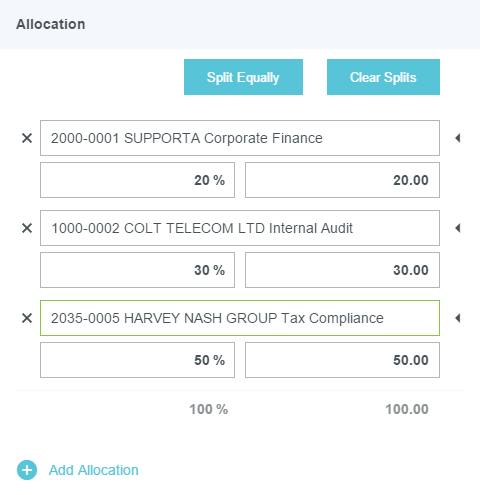Screen dimensions: 480x495
Task: Click the 20.00 amount field
Action: tap(342, 180)
